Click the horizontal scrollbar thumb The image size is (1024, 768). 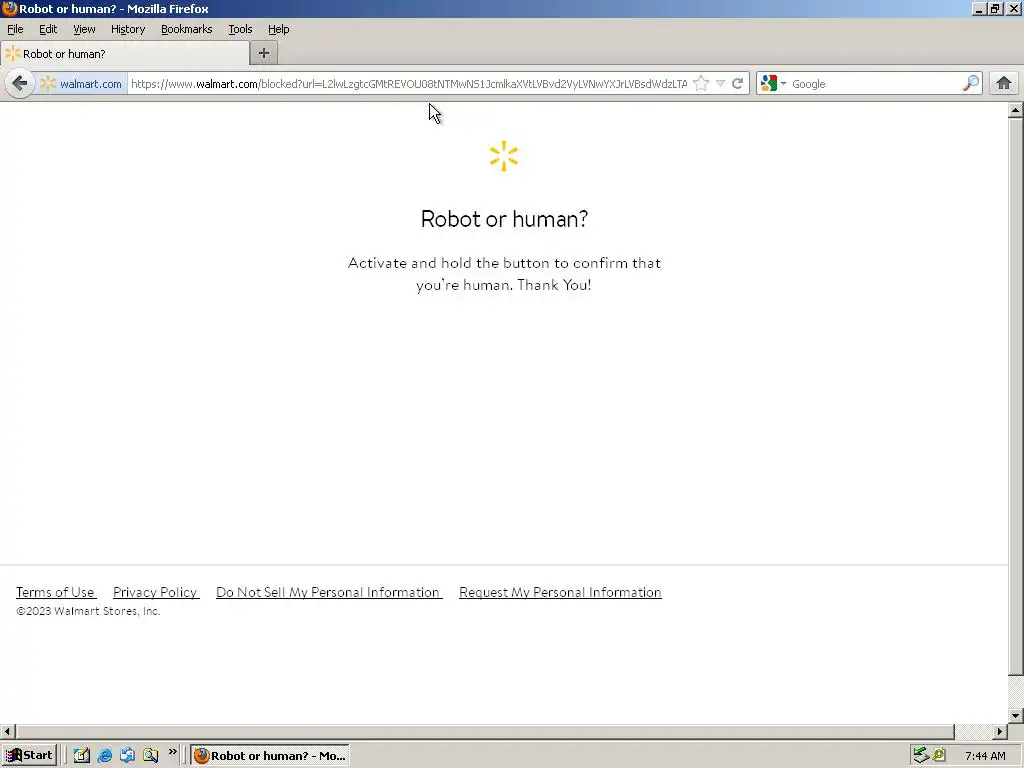485,731
